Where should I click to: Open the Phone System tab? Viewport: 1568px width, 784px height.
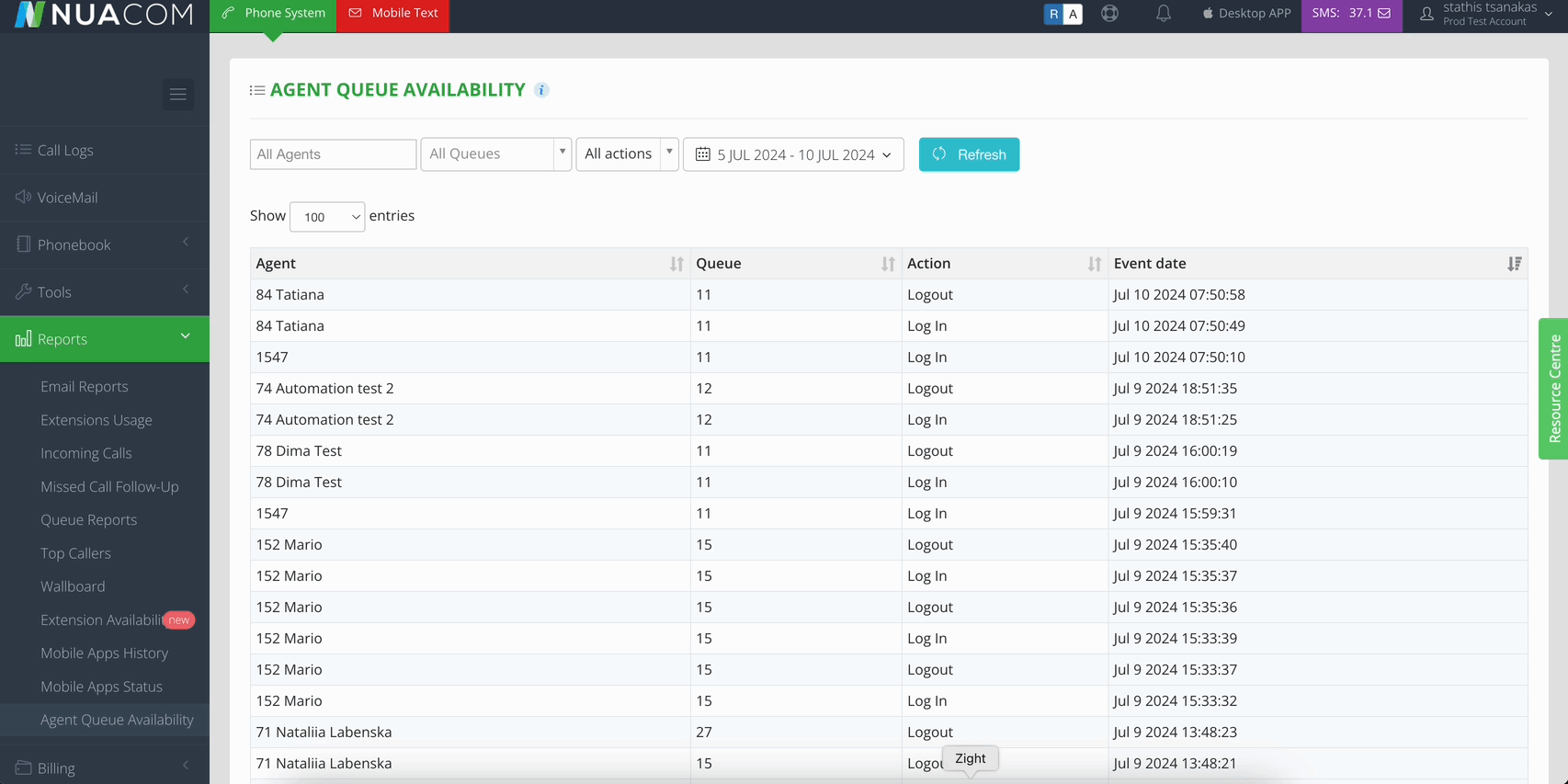(x=273, y=14)
